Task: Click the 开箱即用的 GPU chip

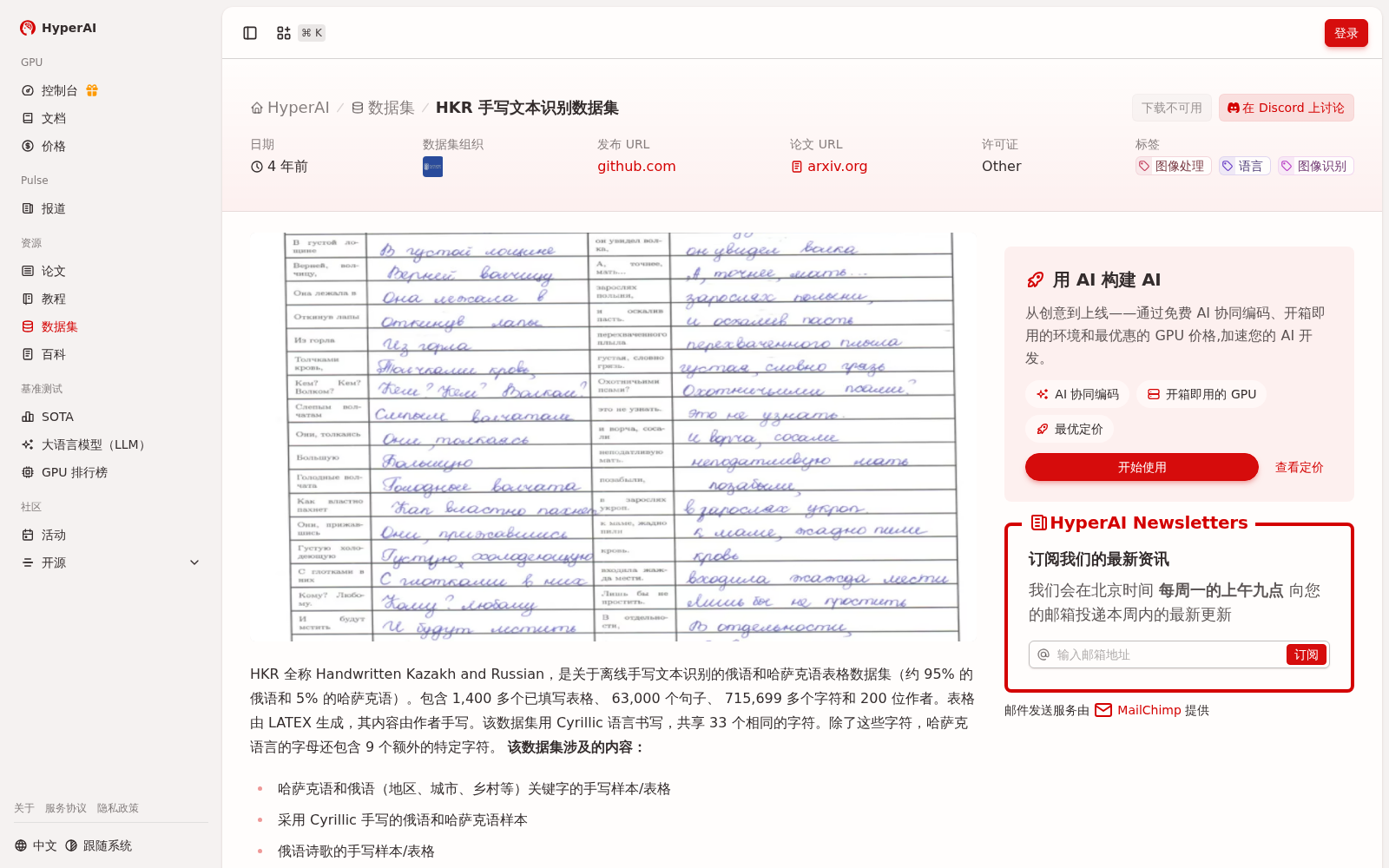Action: [1201, 394]
